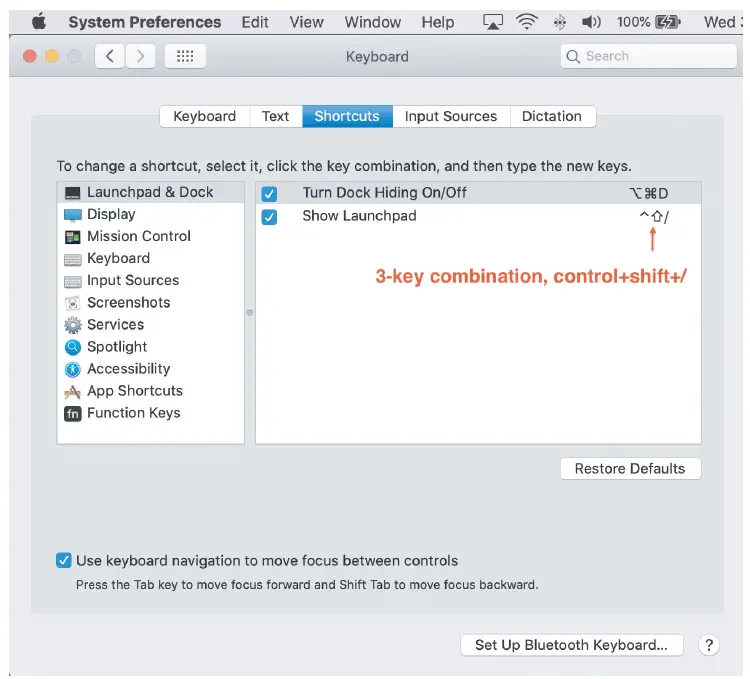The height and width of the screenshot is (679, 750).
Task: Show all preferences grid button
Action: coord(185,56)
